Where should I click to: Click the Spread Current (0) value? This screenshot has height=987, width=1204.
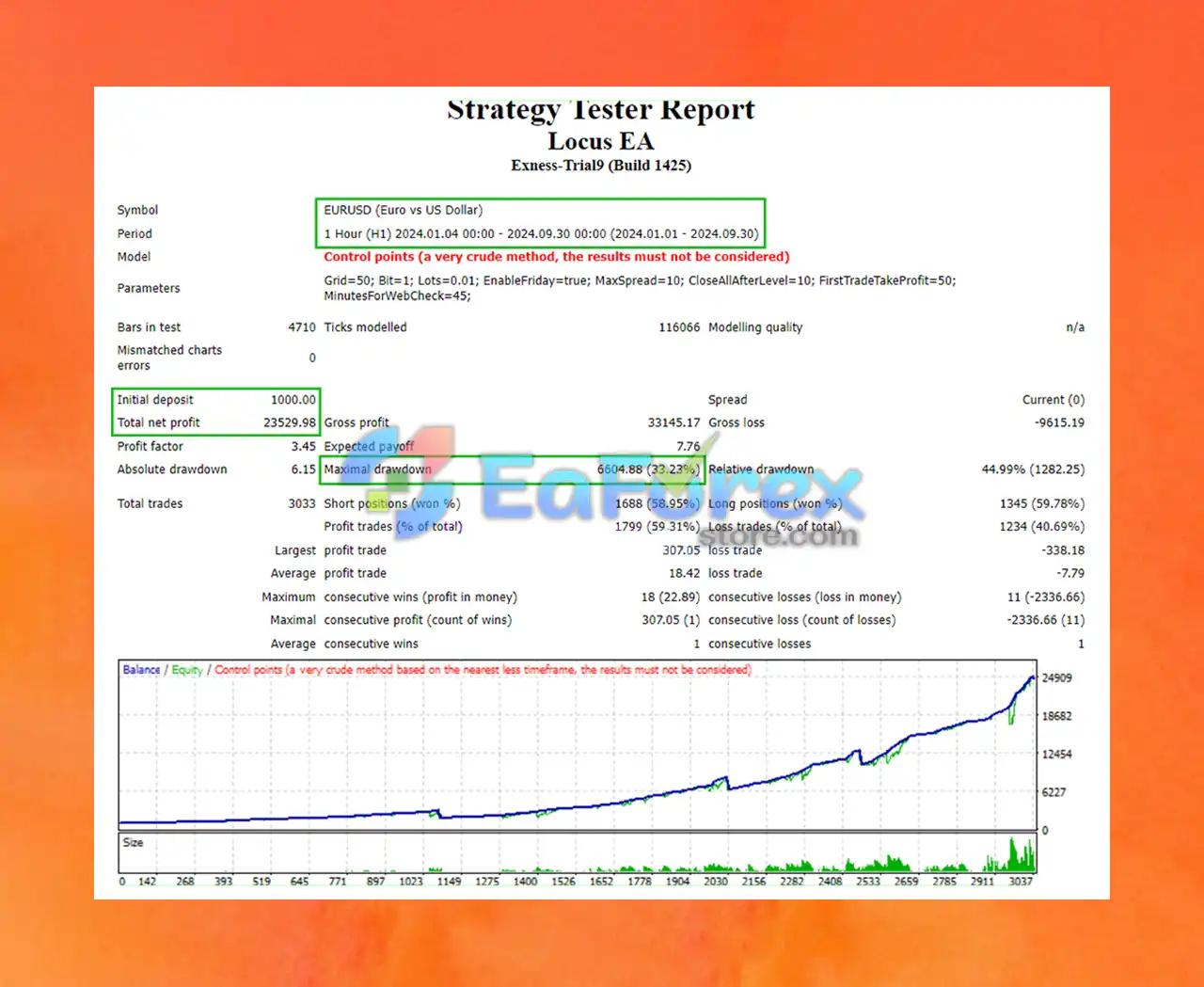click(x=1053, y=400)
